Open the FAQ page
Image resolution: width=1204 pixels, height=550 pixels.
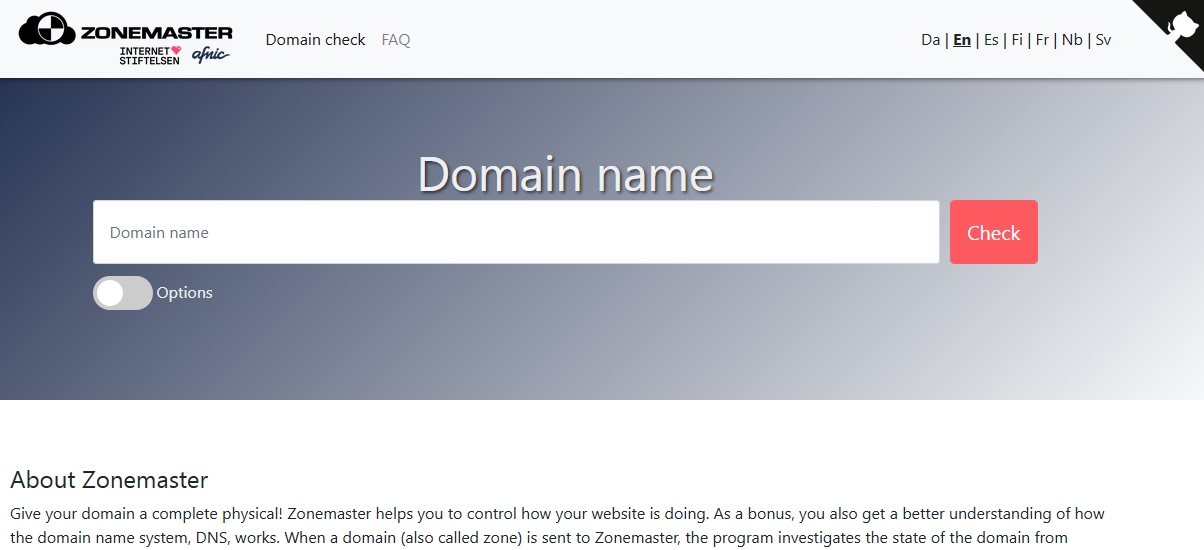[x=396, y=40]
